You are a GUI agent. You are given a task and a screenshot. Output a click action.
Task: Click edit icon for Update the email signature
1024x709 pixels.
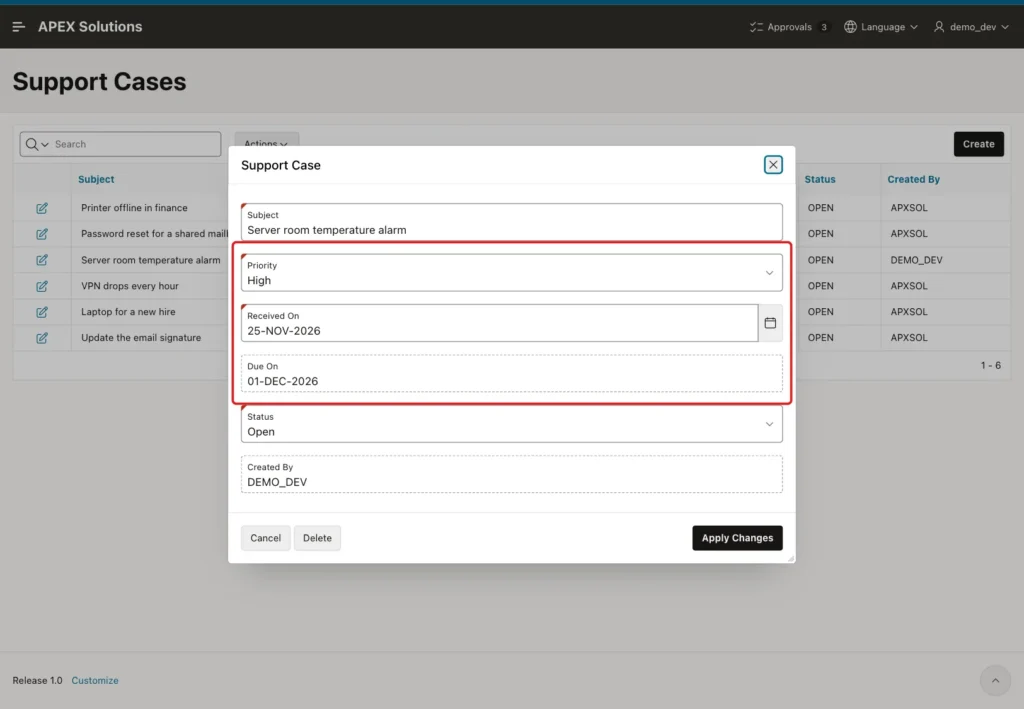(x=42, y=338)
